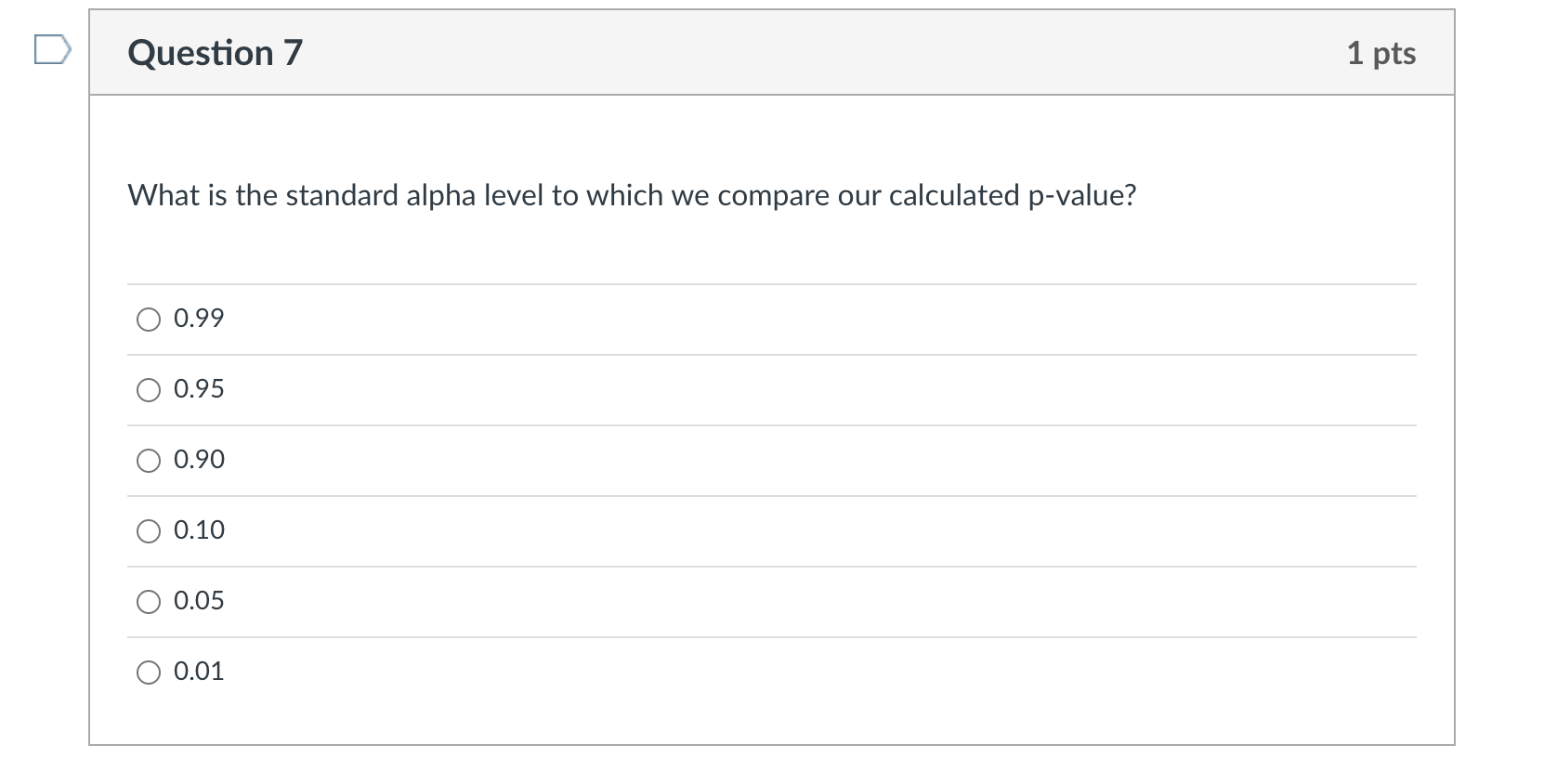Click the Question 7 header title
The image size is (1544, 784).
pos(215,53)
